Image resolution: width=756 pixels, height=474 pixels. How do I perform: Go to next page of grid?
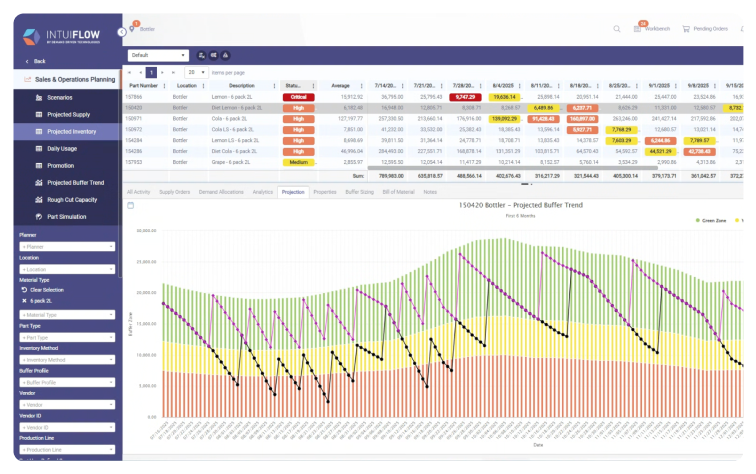tap(162, 72)
